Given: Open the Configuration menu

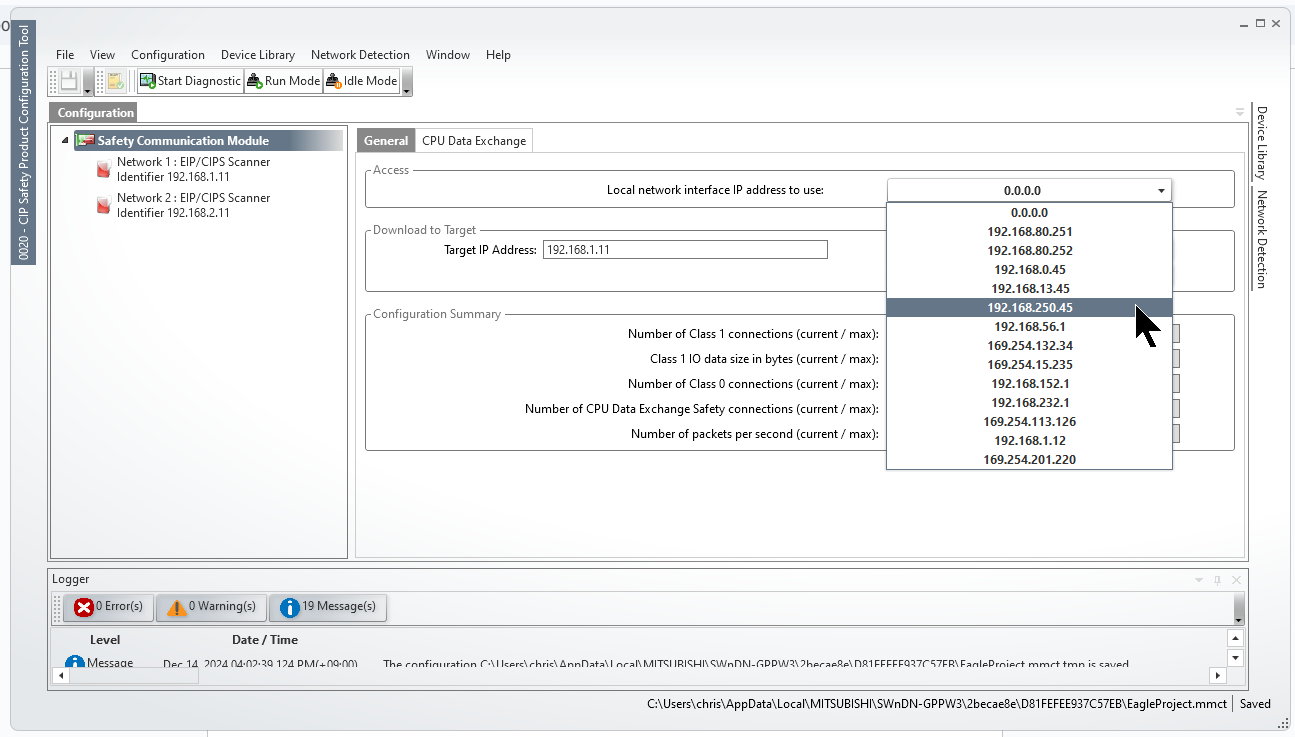Looking at the screenshot, I should 168,55.
